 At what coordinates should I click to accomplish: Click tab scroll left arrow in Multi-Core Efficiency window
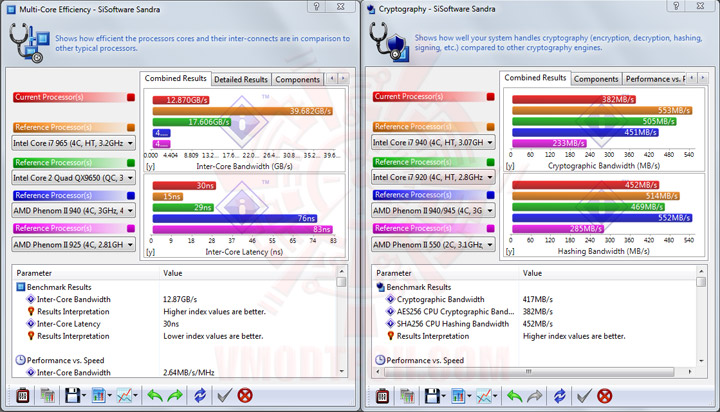click(332, 79)
